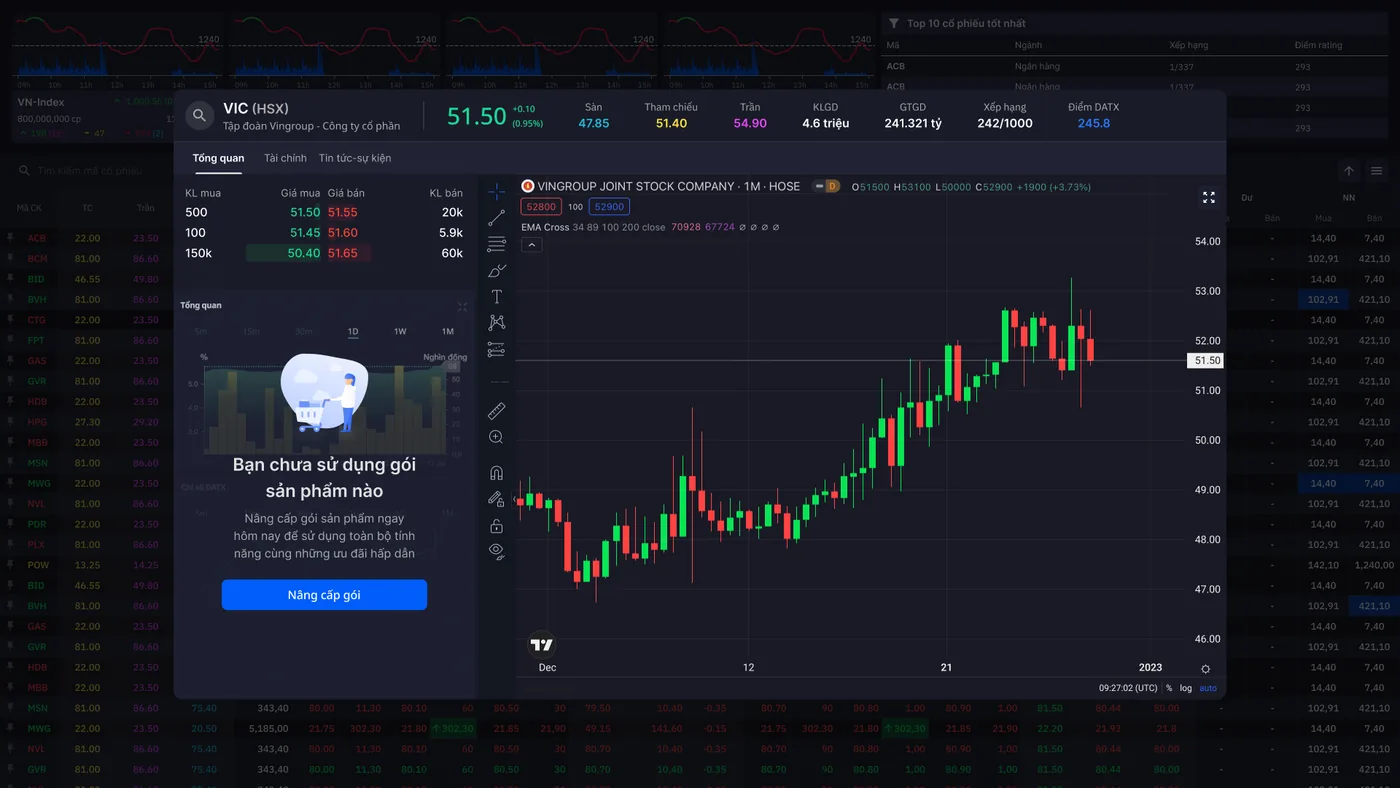1400x788 pixels.
Task: Click the Trần value 54.90
Action: tap(750, 123)
